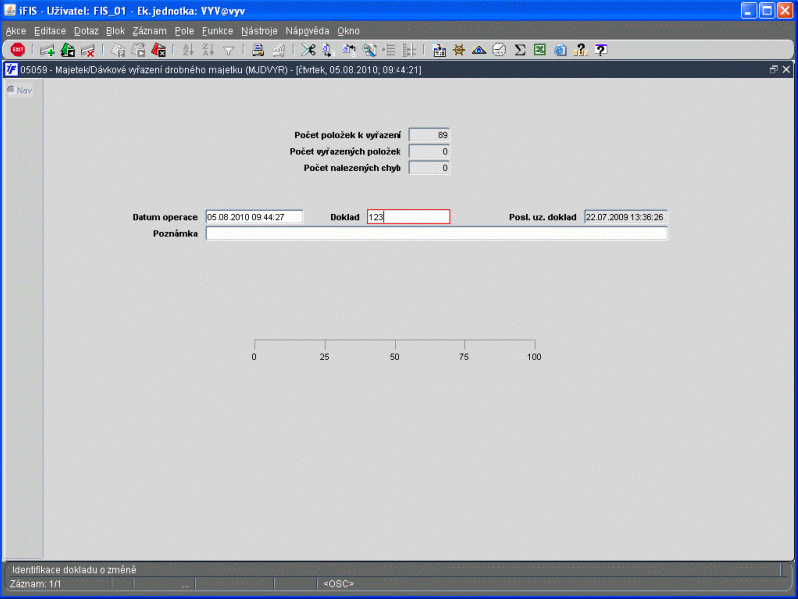Click the delete record icon with red X
798x599 pixels.
click(x=88, y=50)
